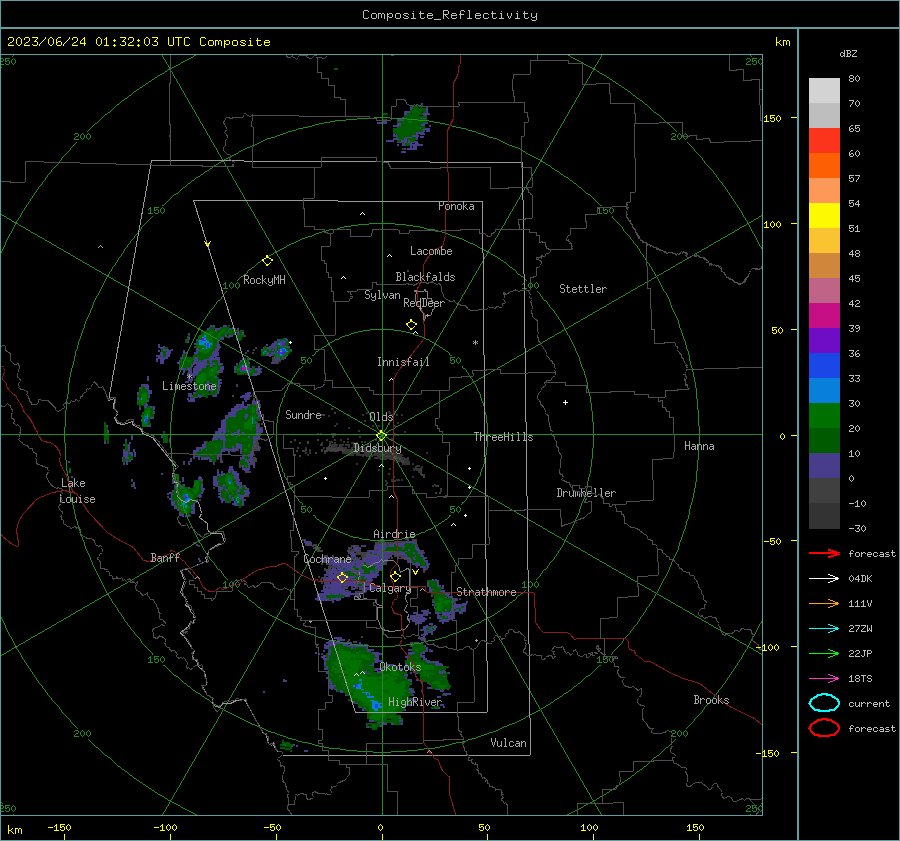This screenshot has width=900, height=841.
Task: Click the Hanna town label
Action: click(x=699, y=446)
